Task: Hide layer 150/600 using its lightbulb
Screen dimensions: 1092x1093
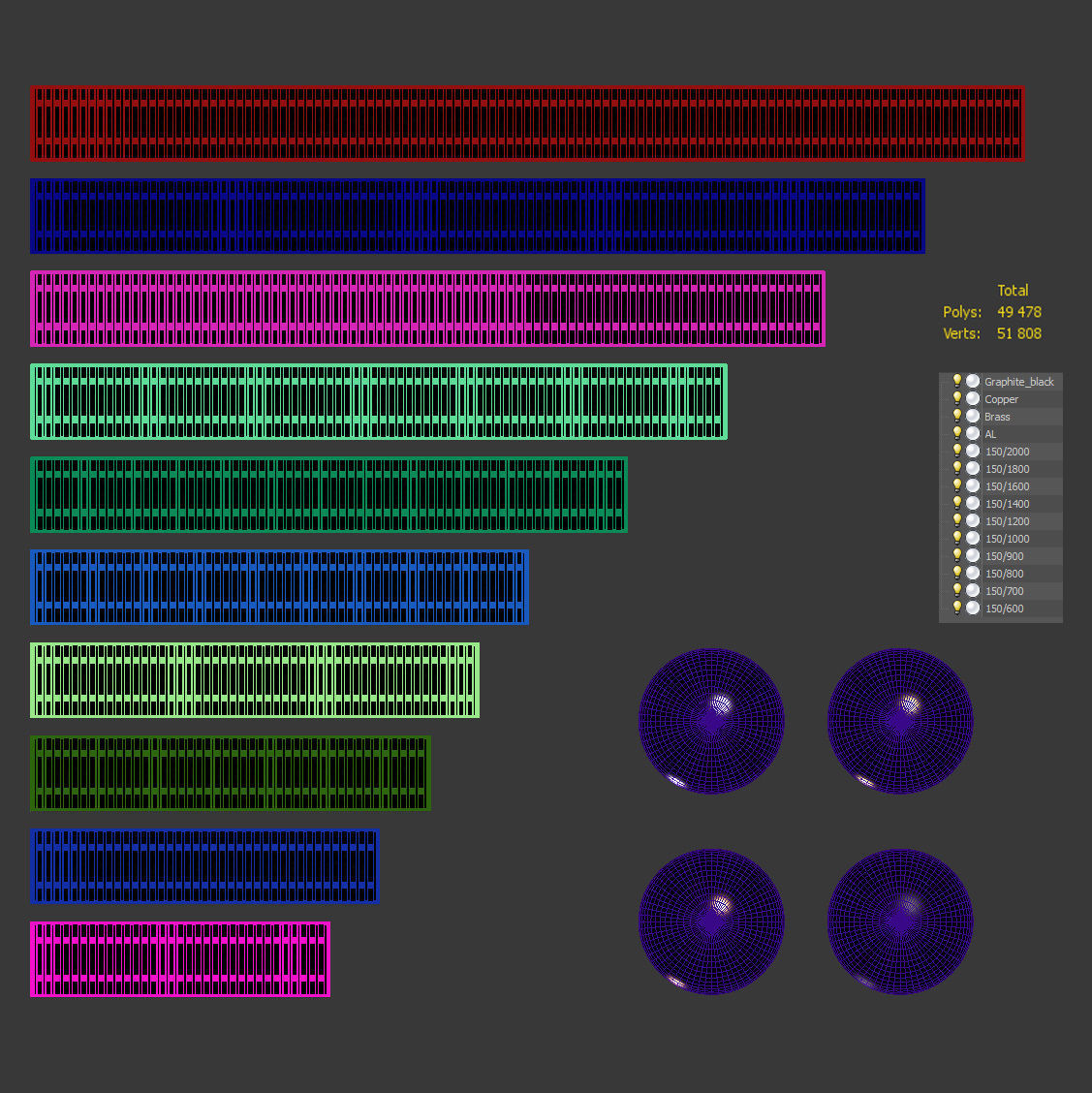Action: click(x=957, y=608)
